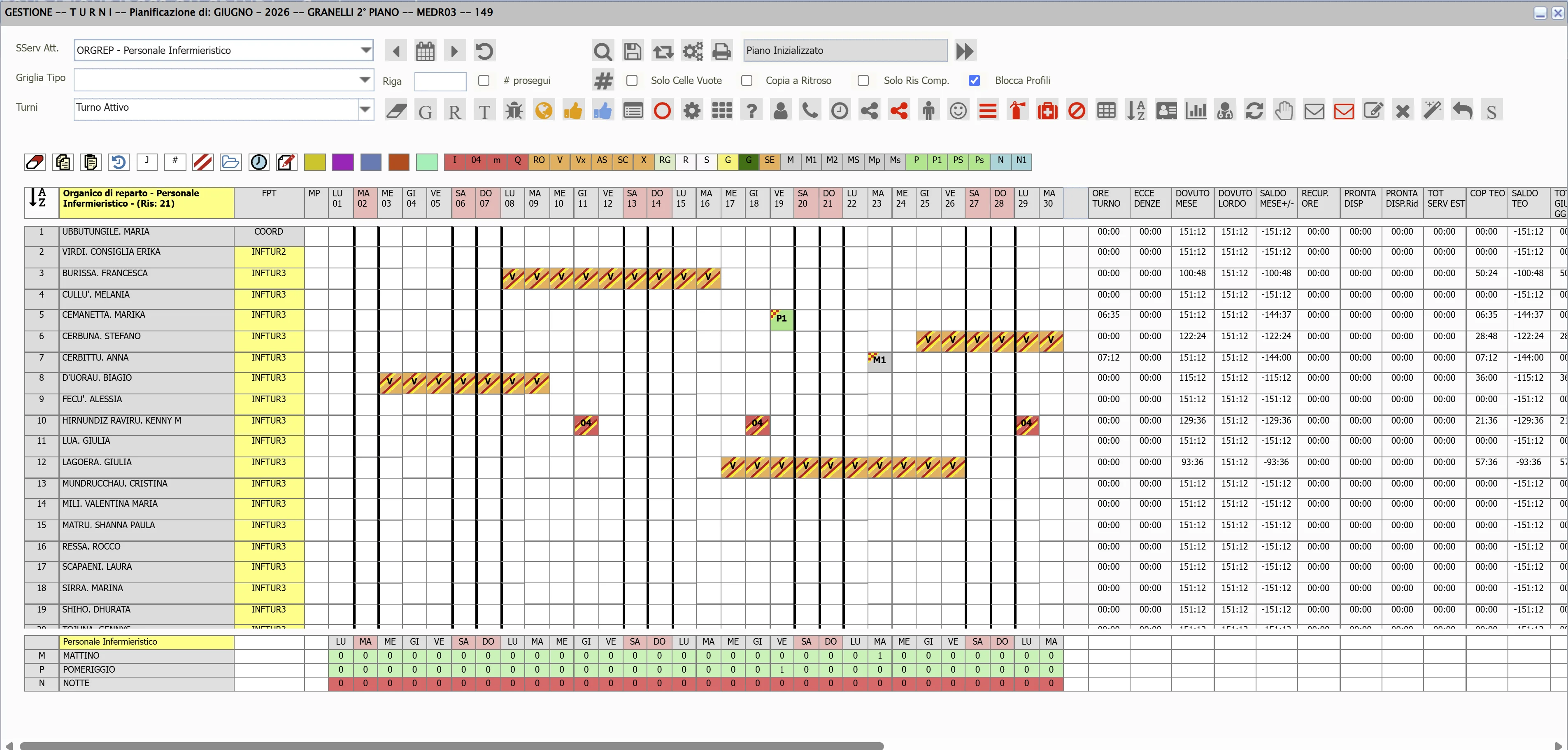1568x750 pixels.
Task: Open the Turni Turno Attivo dropdown
Action: click(x=365, y=109)
